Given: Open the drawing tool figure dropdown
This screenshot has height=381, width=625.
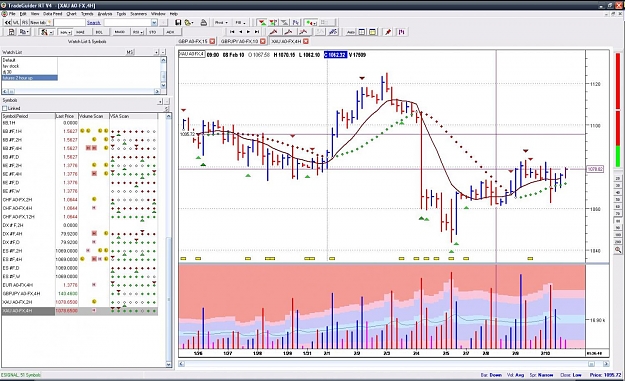Looking at the screenshot, I should 47,32.
